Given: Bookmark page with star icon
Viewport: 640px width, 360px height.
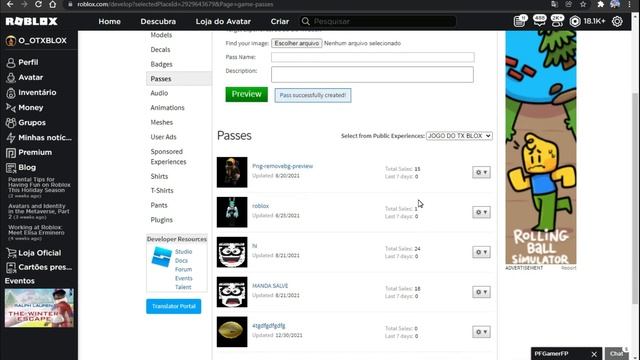Looking at the screenshot, I should tap(583, 4).
